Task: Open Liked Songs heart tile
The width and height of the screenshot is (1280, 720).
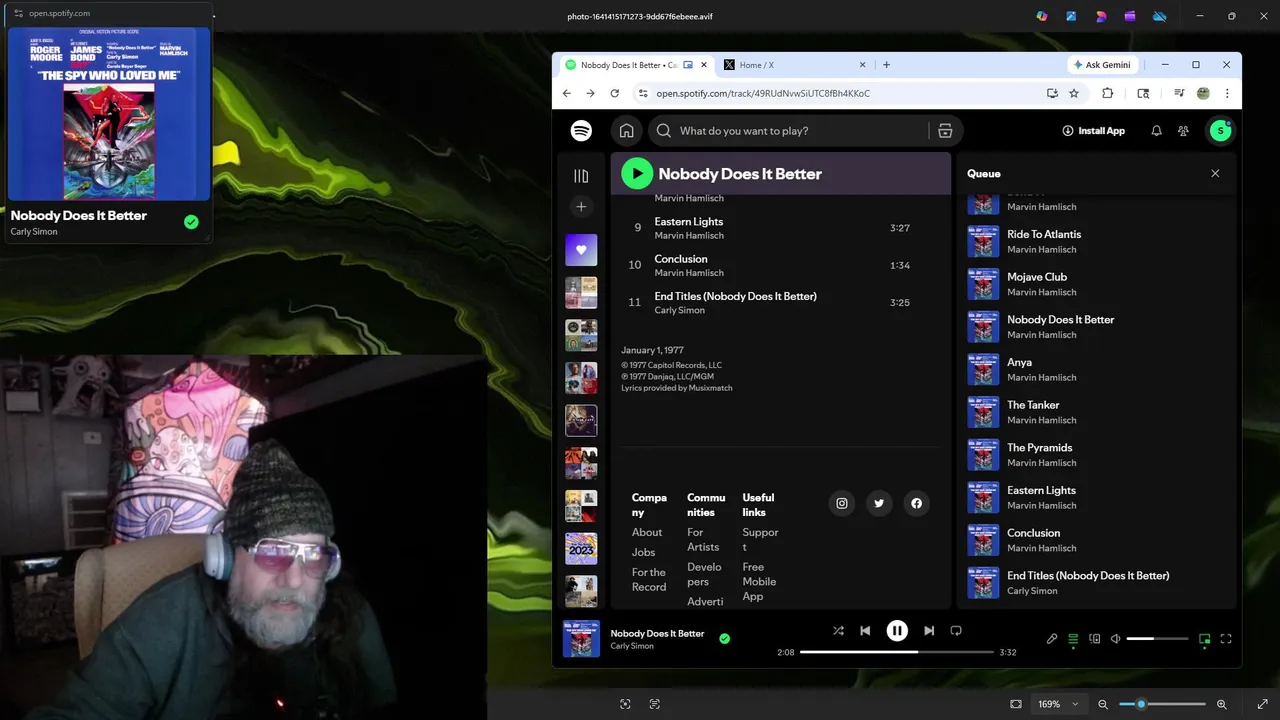Action: pos(581,250)
